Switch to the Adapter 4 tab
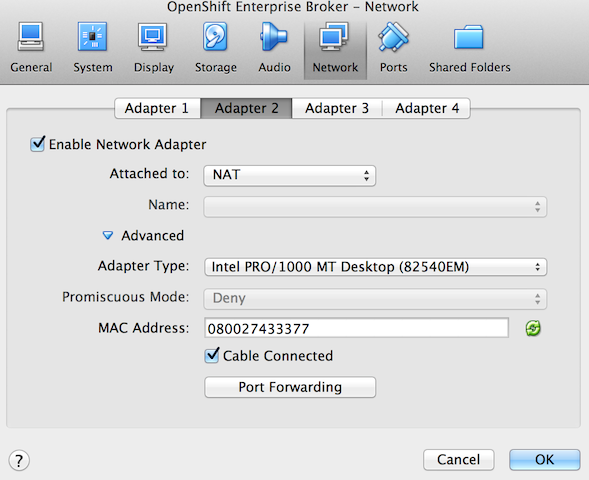Image resolution: width=589 pixels, height=480 pixels. [x=427, y=109]
